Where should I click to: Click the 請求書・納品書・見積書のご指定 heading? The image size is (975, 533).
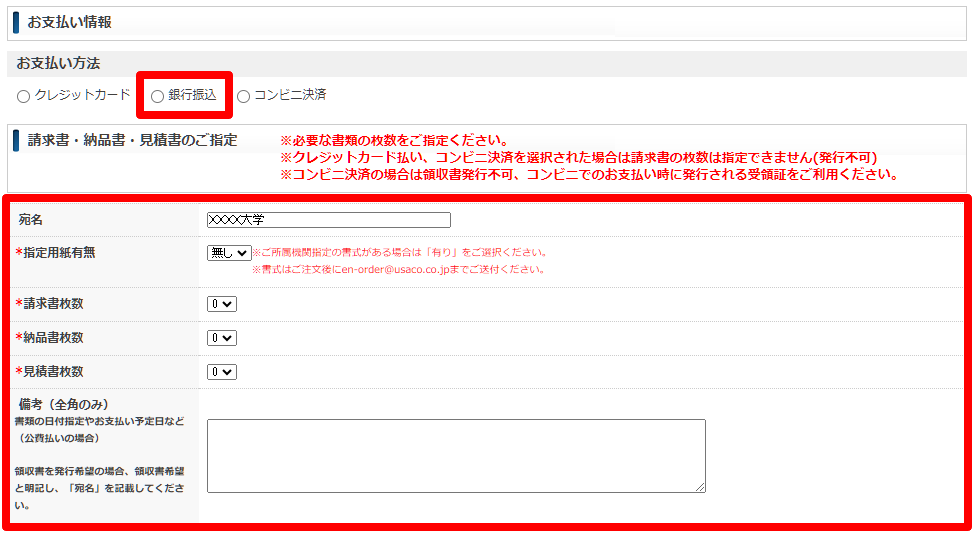coord(132,140)
